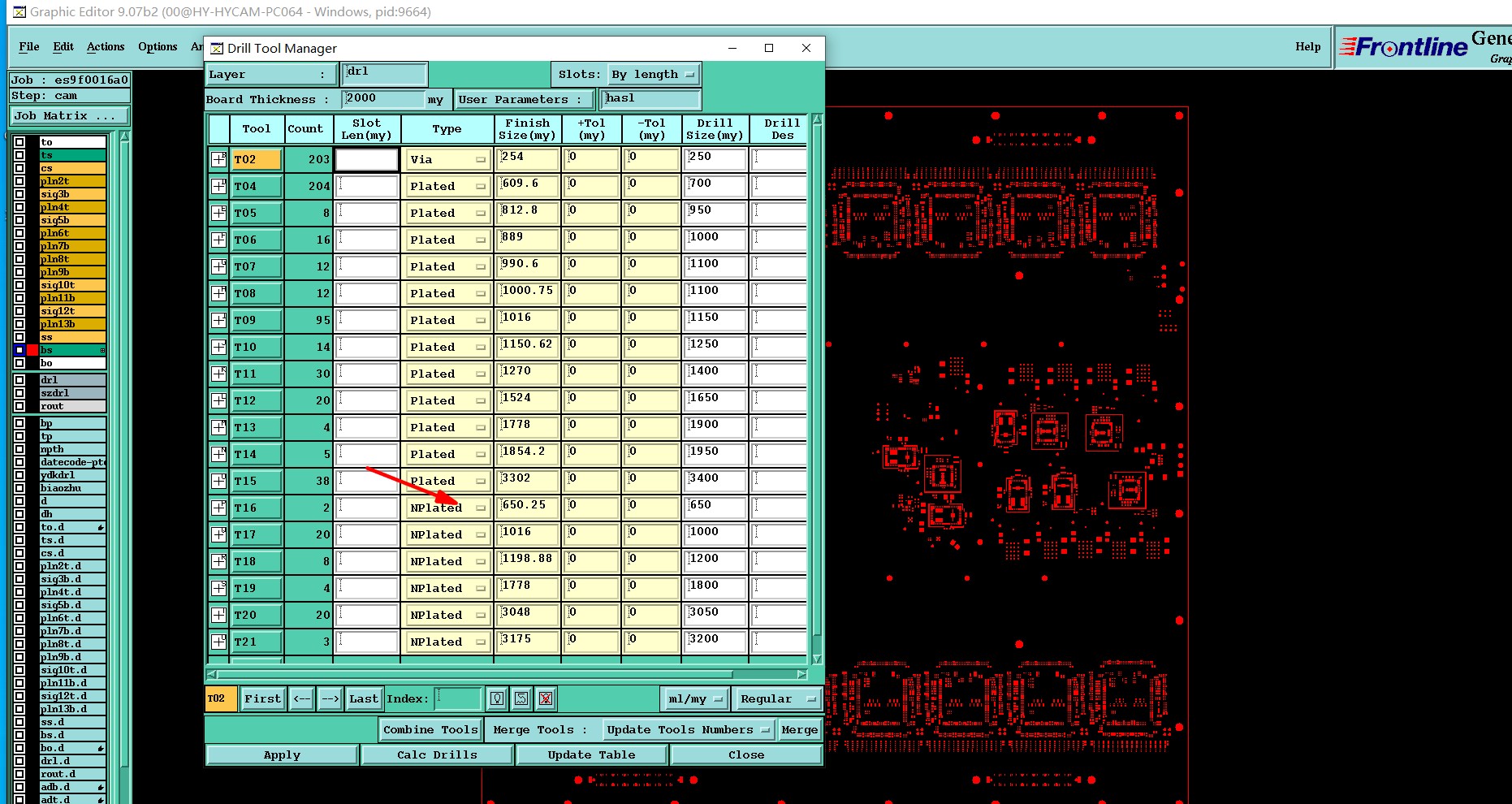
Task: Click the plus icon on tool T02 row
Action: click(x=219, y=159)
